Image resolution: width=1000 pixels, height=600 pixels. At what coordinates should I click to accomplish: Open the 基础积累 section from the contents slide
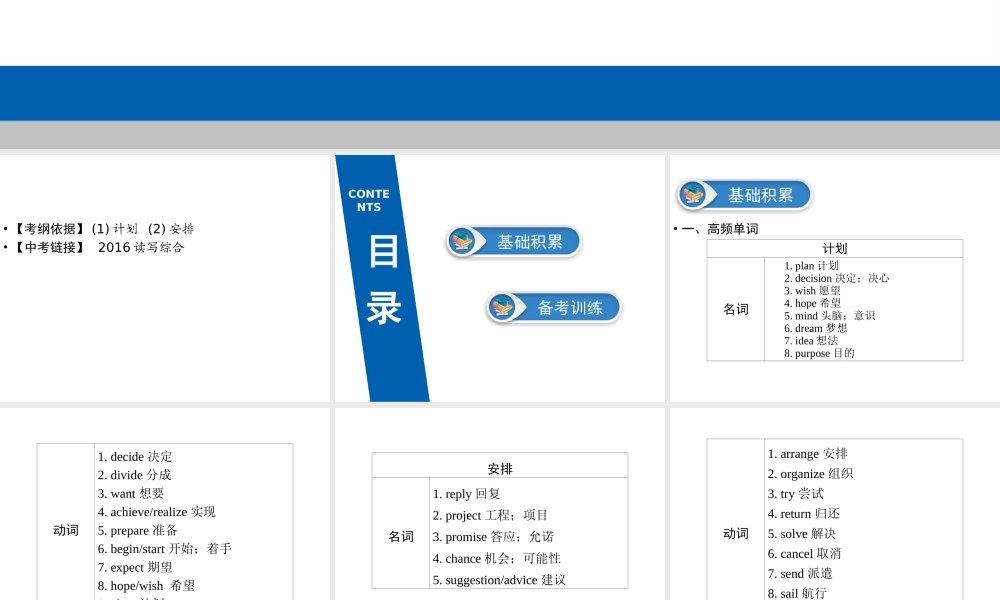click(514, 242)
